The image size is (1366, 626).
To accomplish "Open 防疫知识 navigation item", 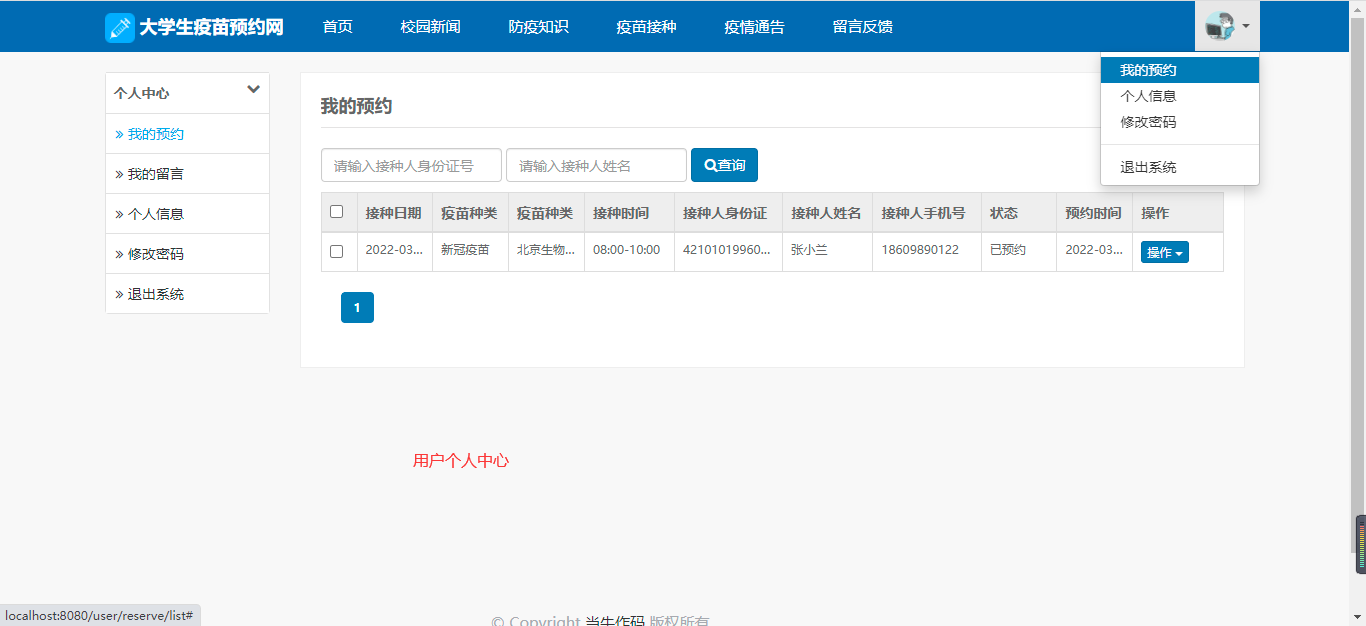I will [538, 27].
